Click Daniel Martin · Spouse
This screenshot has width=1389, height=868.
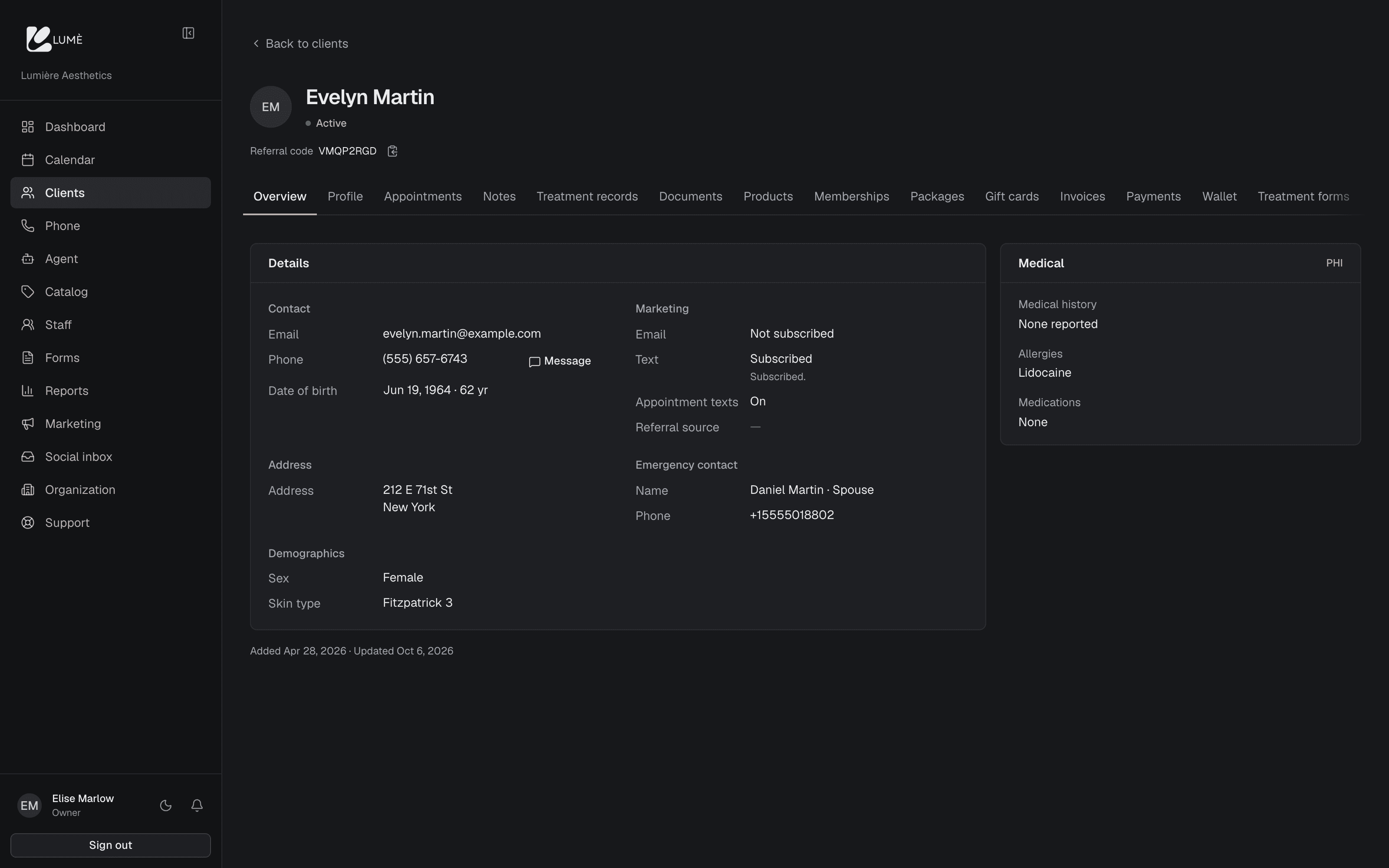pos(812,490)
